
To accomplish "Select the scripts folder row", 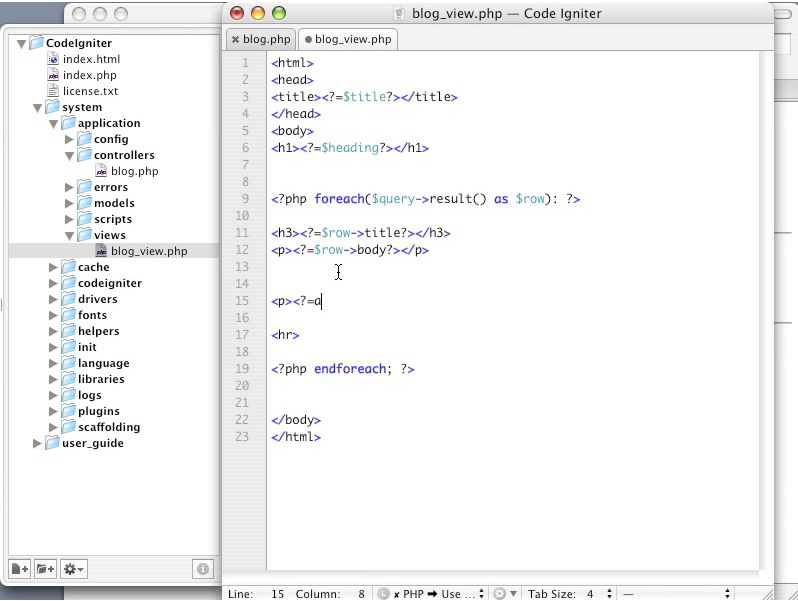I will 113,219.
